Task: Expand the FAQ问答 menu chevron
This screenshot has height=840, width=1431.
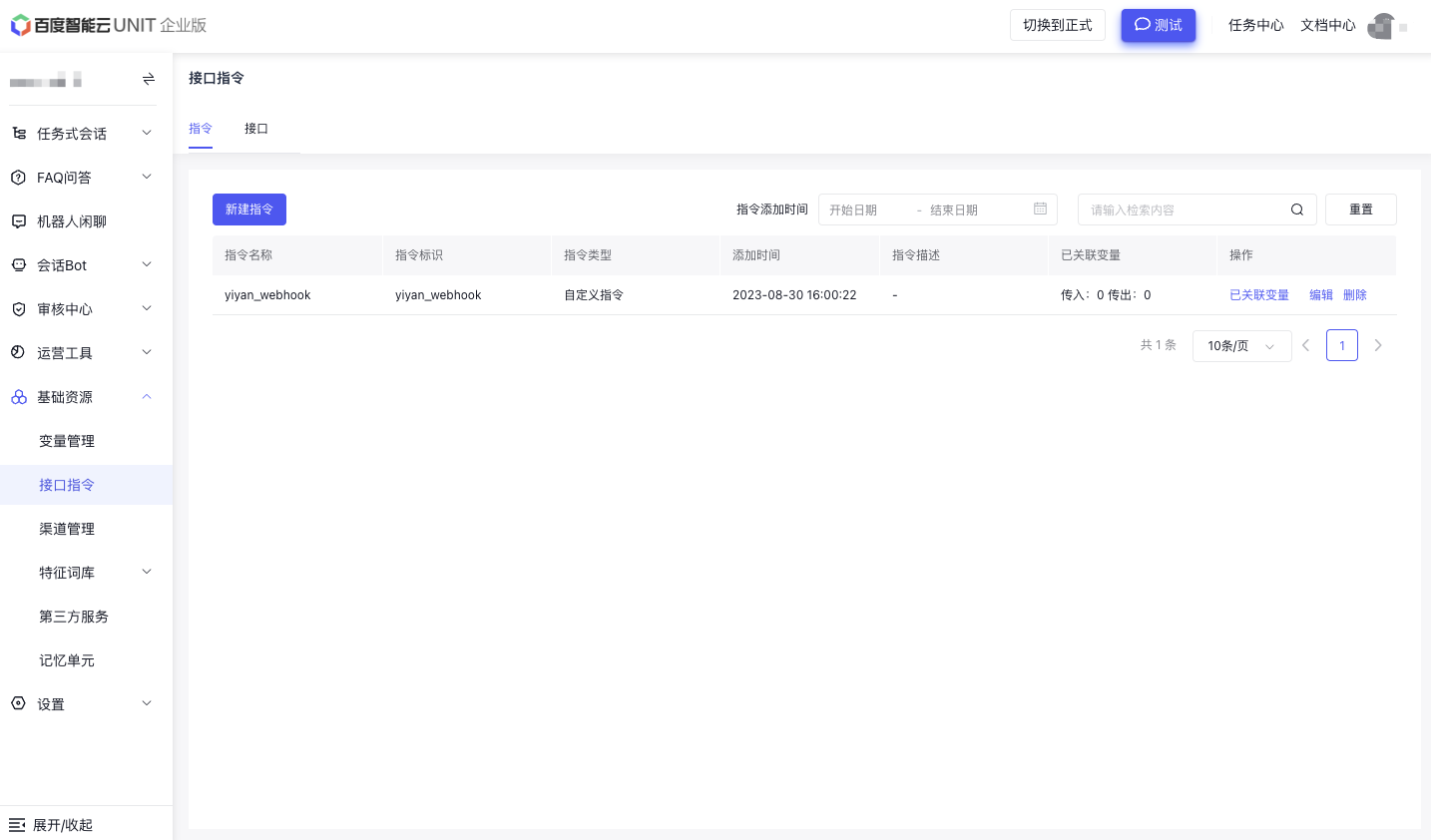Action: point(147,177)
